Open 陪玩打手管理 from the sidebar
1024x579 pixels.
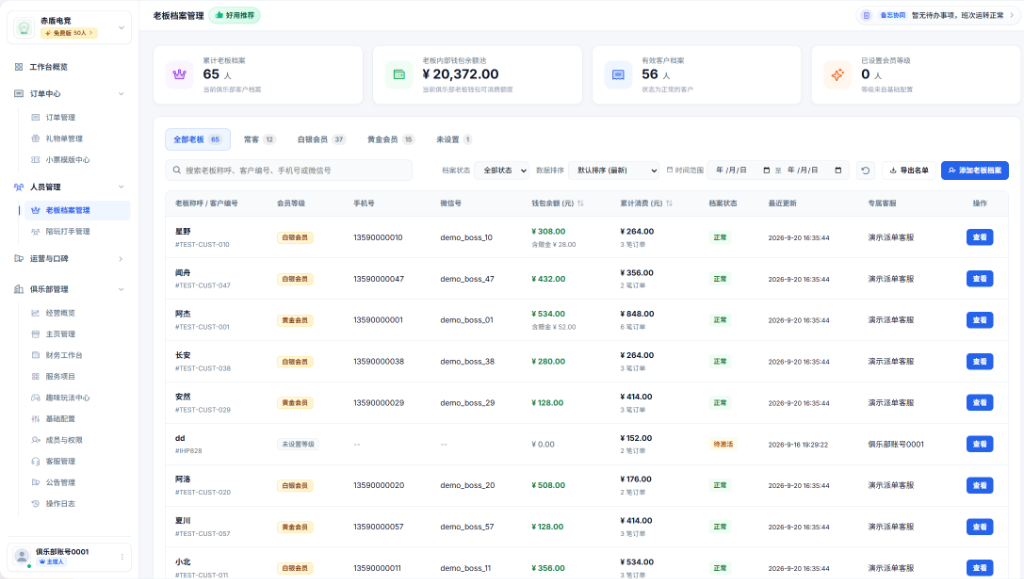67,231
